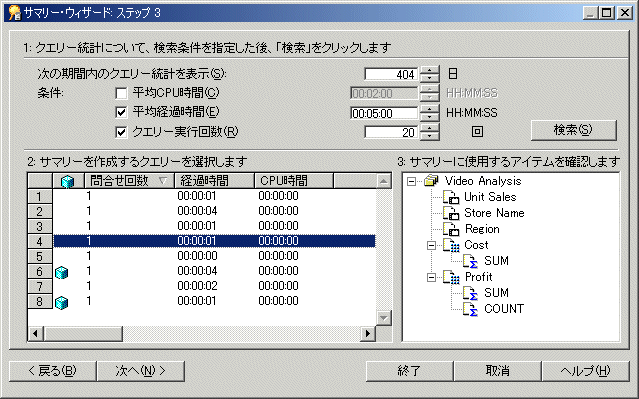639x399 pixels.
Task: Click the horizontal scrollbar thumb
Action: tap(83, 333)
